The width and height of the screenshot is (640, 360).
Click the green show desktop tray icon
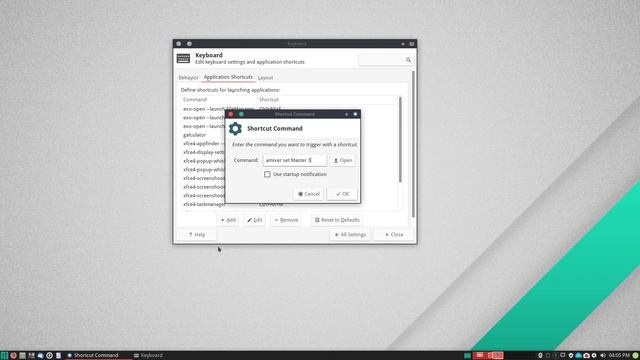[467, 356]
